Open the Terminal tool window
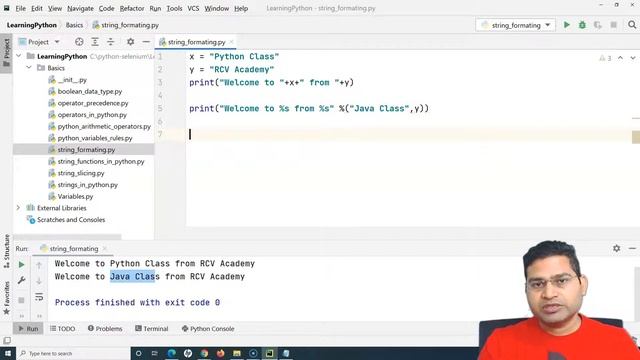Viewport: 640px width, 360px height. [x=152, y=329]
